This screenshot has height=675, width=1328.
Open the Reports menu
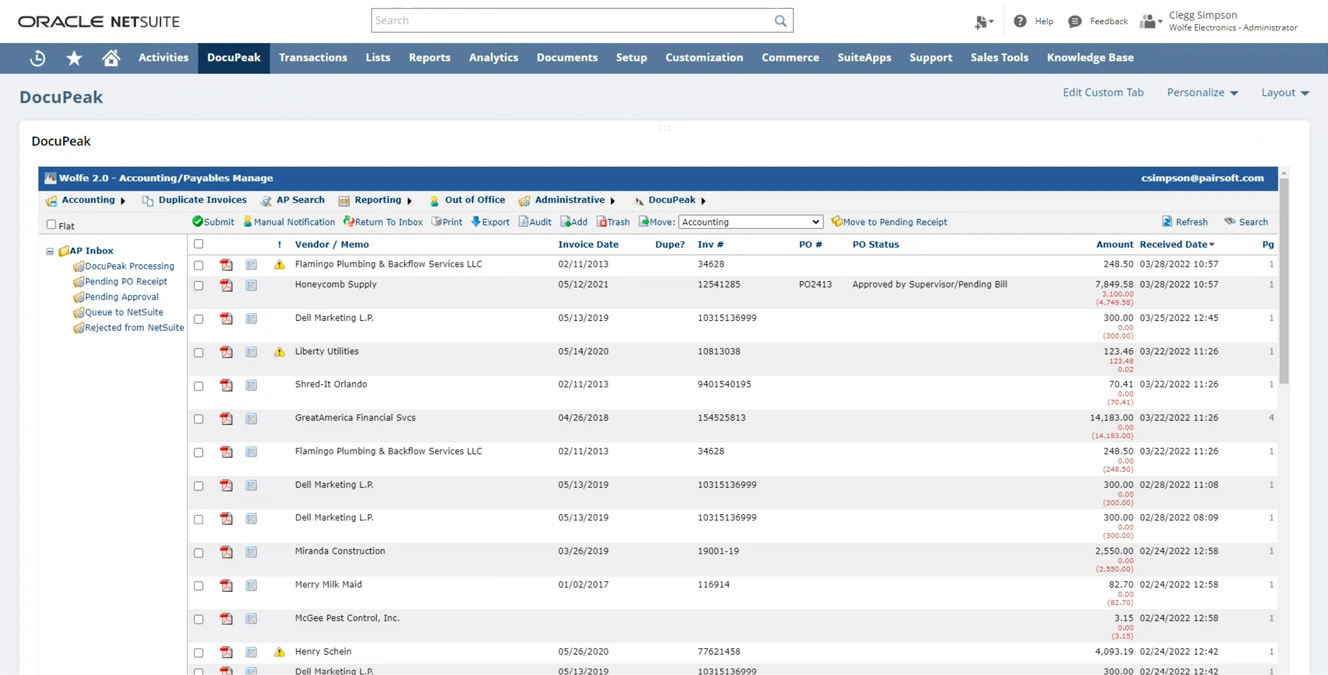click(429, 58)
